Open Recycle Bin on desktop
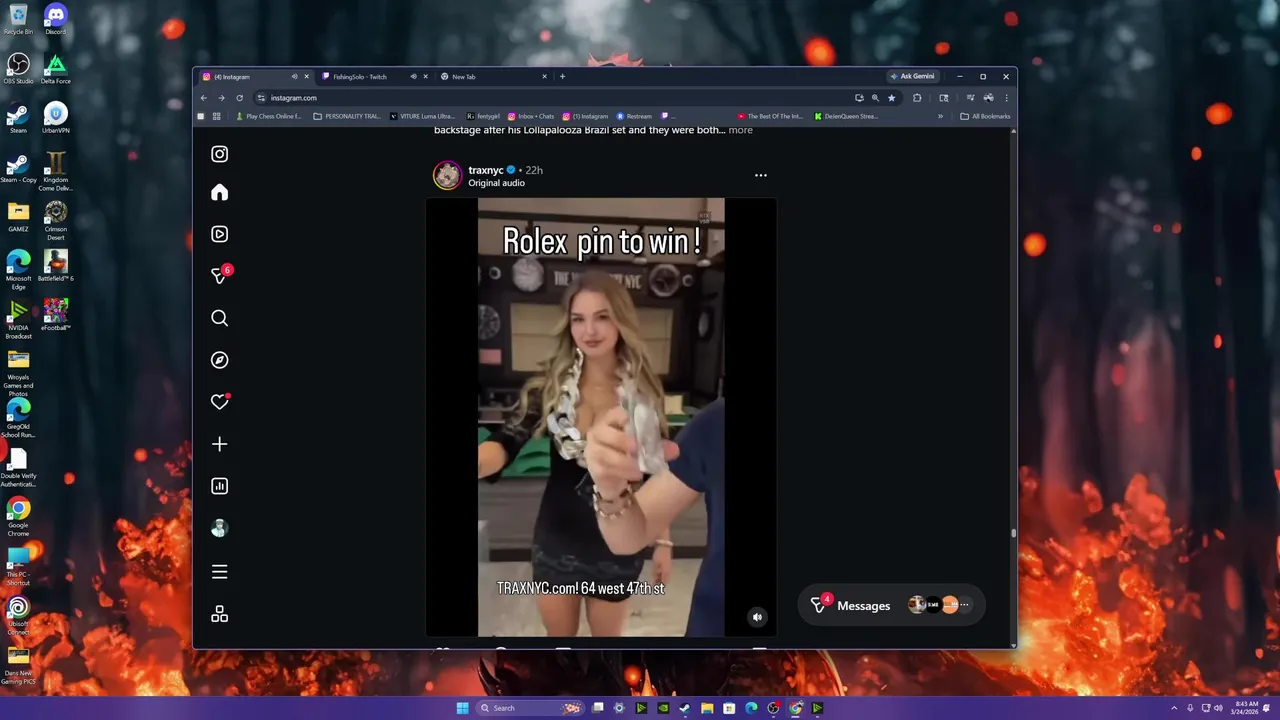The width and height of the screenshot is (1280, 720). pyautogui.click(x=18, y=19)
